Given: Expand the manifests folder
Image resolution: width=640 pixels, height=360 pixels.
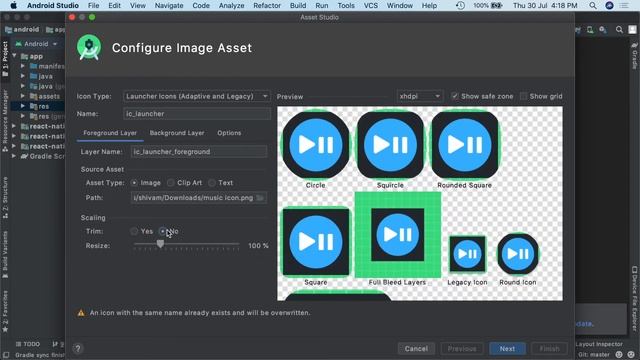Looking at the screenshot, I should point(23,66).
